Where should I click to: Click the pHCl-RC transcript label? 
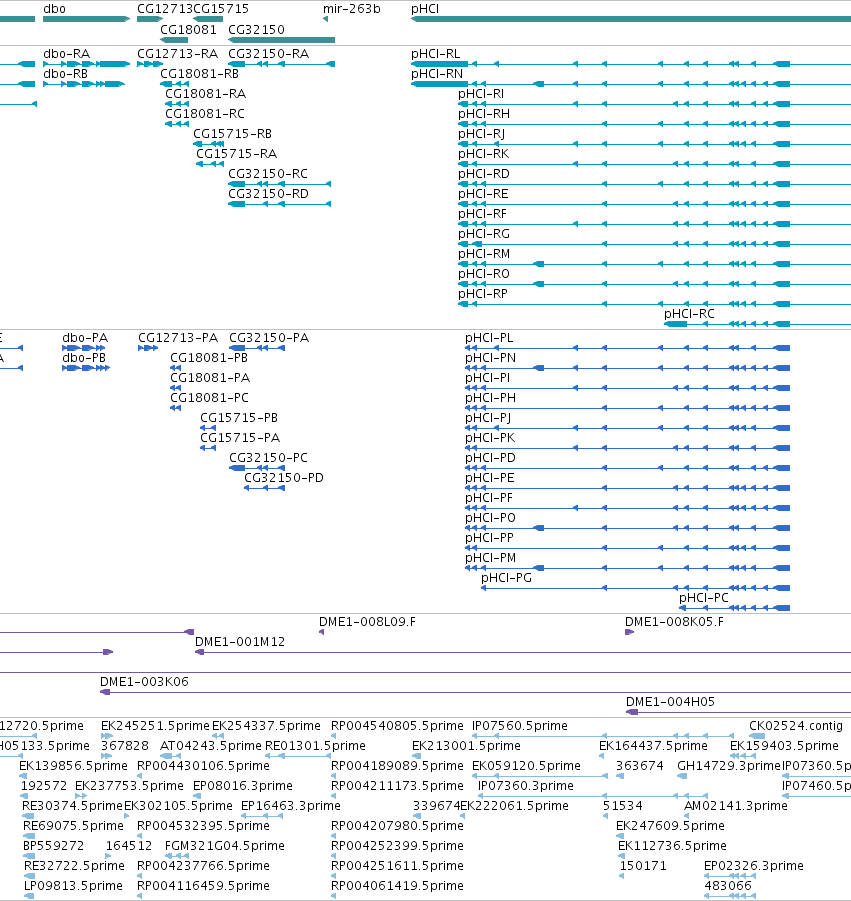689,314
